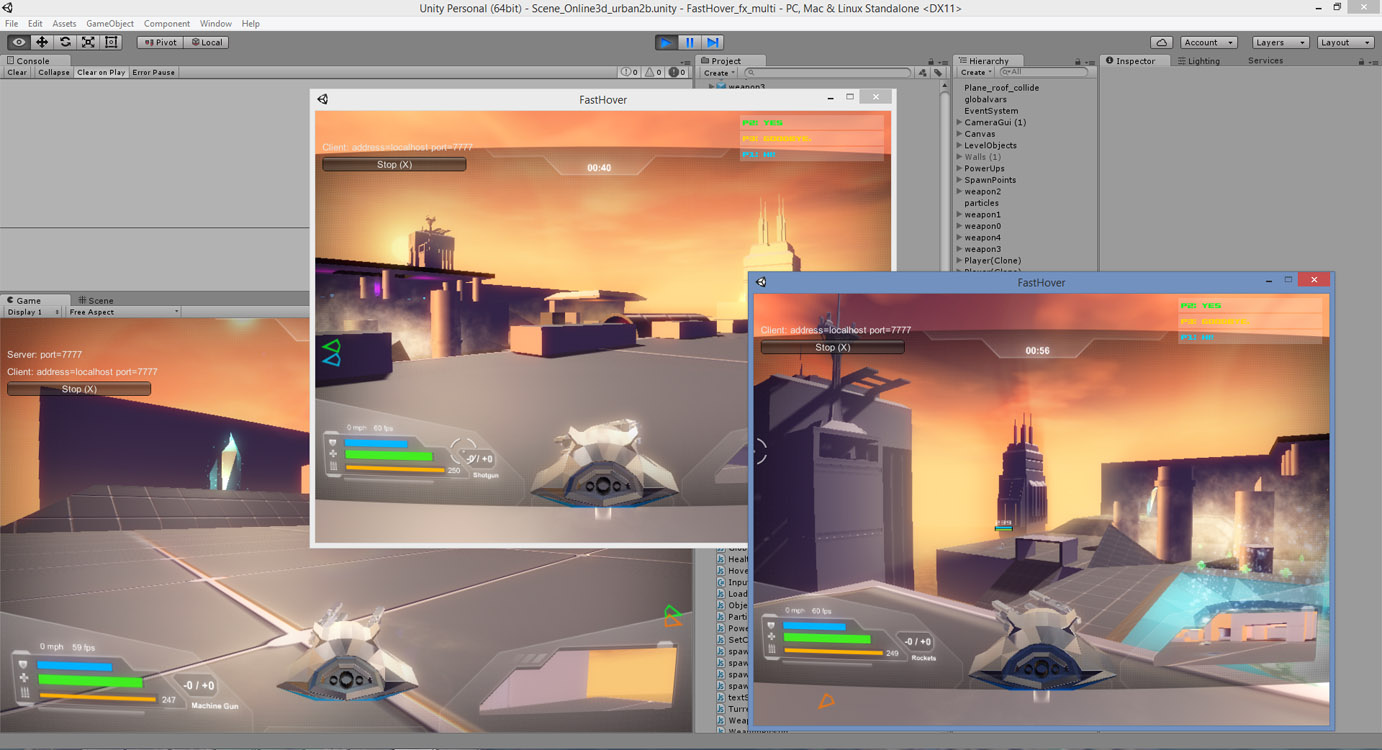This screenshot has height=750, width=1382.
Task: Select the Move tool
Action: tap(42, 42)
